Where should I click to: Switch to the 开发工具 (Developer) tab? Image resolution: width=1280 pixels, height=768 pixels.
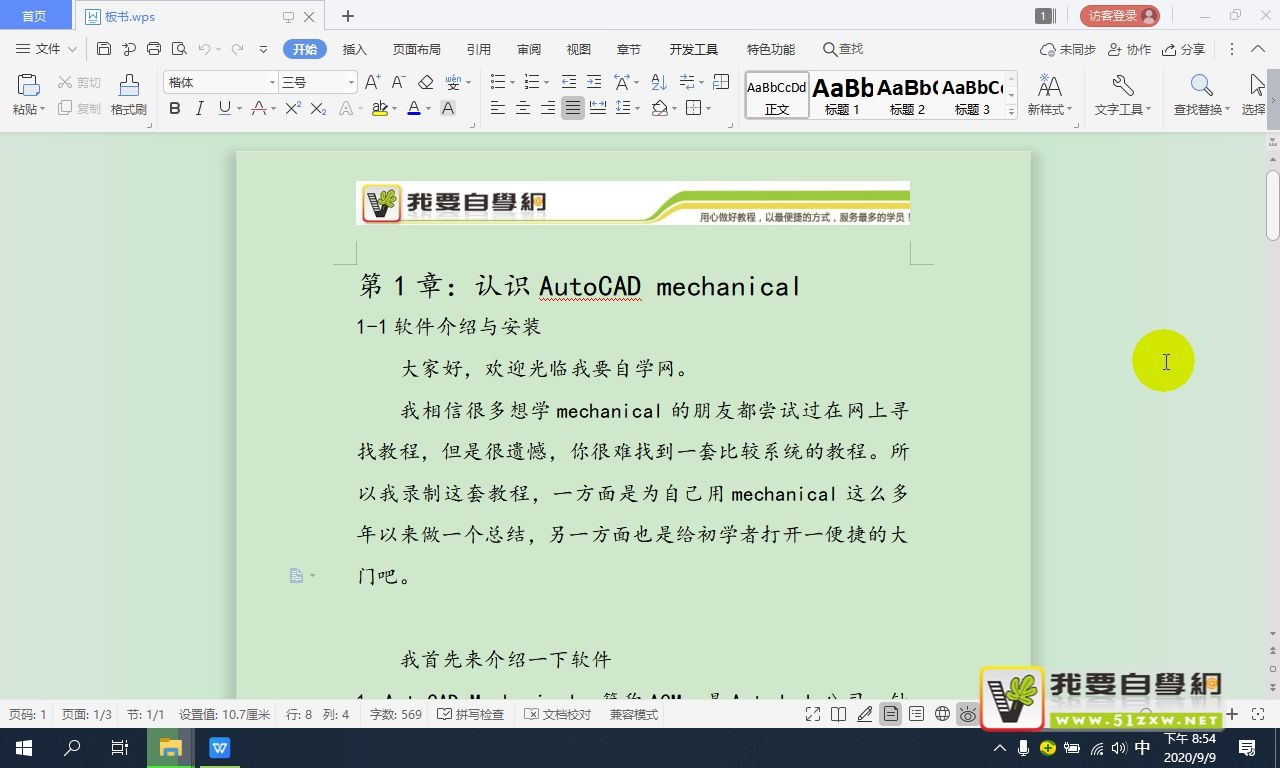point(694,49)
